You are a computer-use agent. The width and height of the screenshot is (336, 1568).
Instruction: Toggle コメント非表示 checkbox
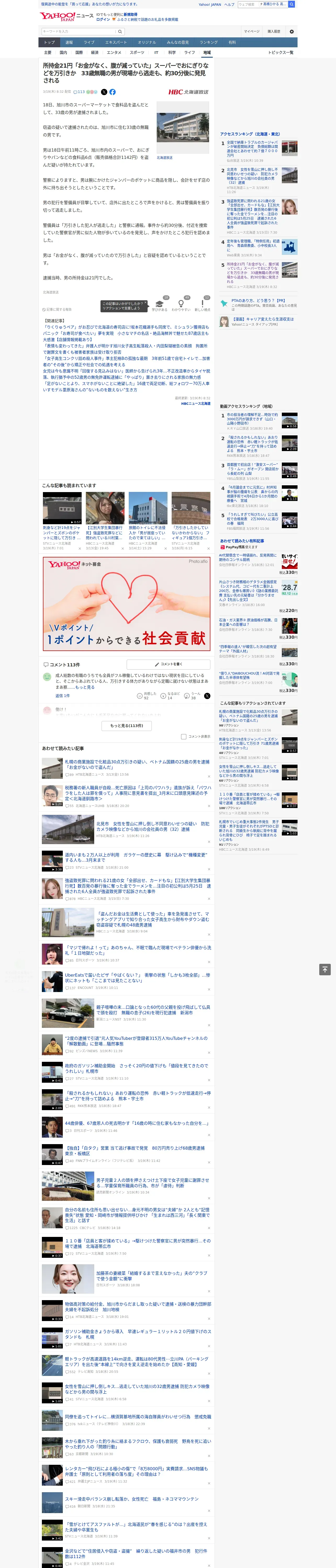[x=183, y=736]
